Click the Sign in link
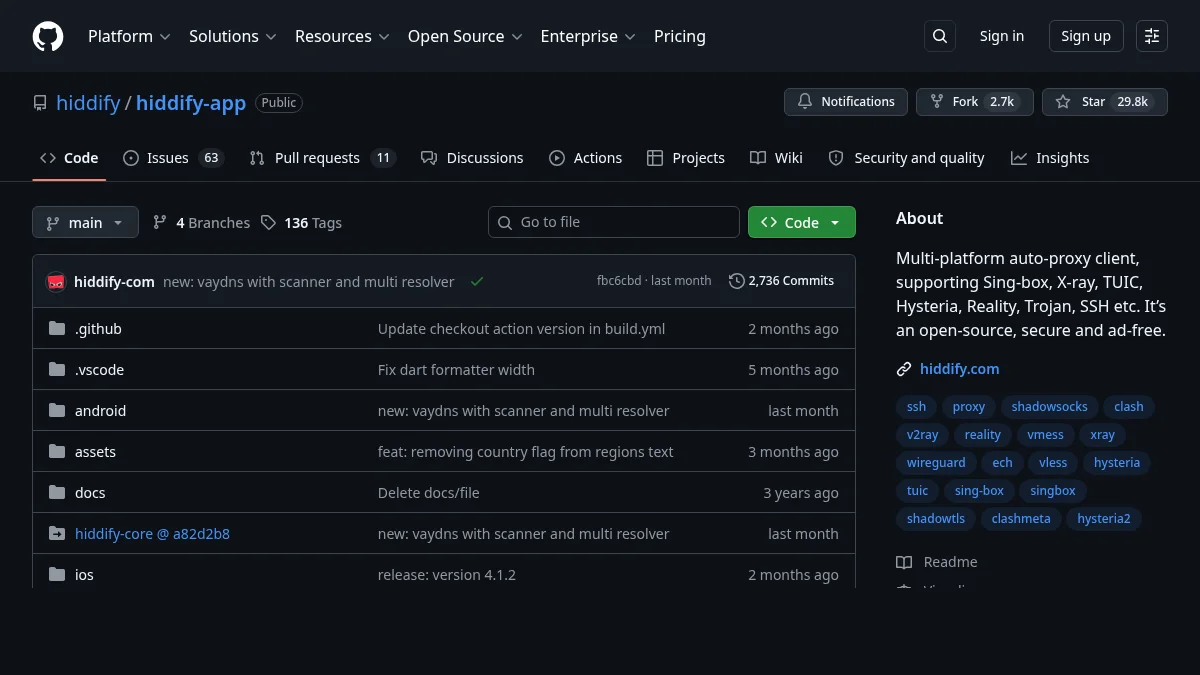 pyautogui.click(x=1002, y=36)
